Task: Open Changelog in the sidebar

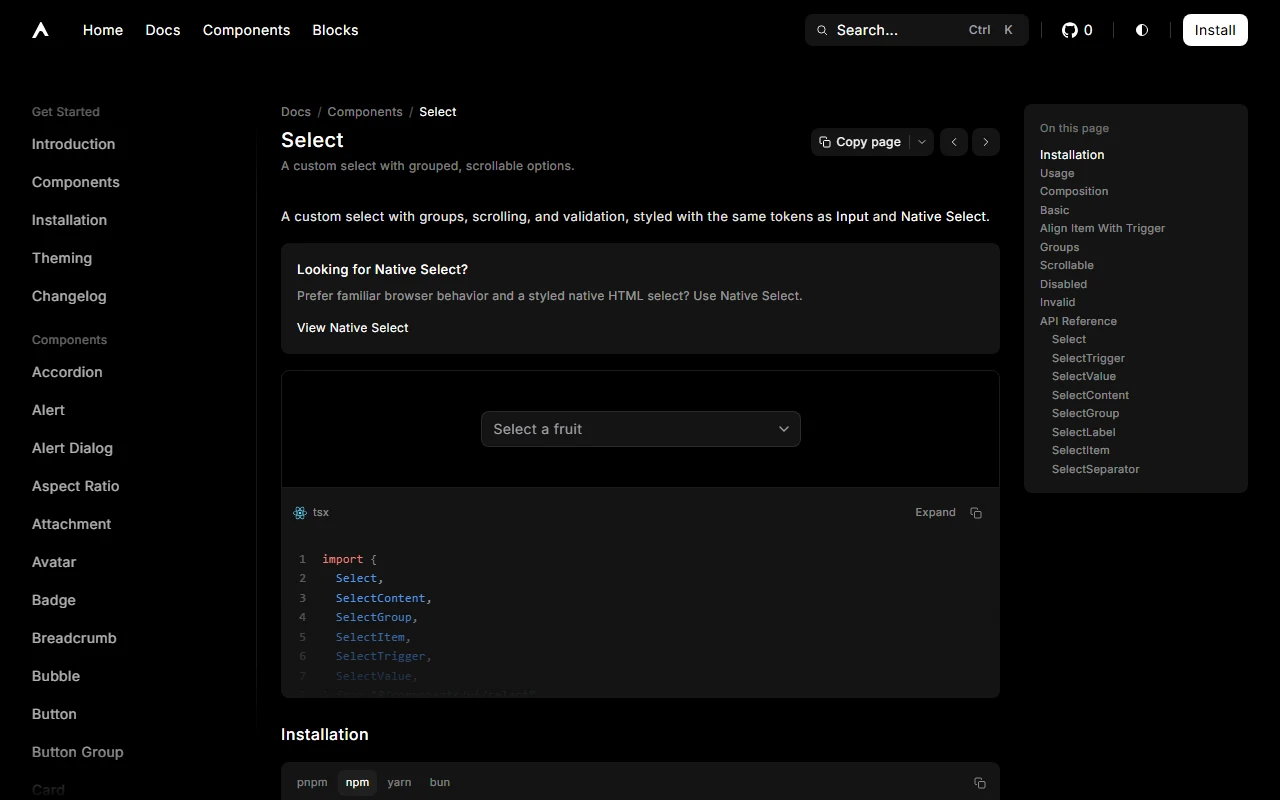Action: click(69, 296)
